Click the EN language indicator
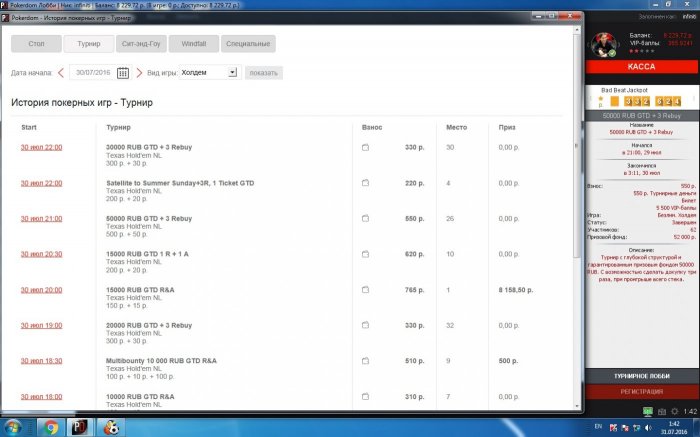Image resolution: width=700 pixels, height=437 pixels. pyautogui.click(x=598, y=427)
